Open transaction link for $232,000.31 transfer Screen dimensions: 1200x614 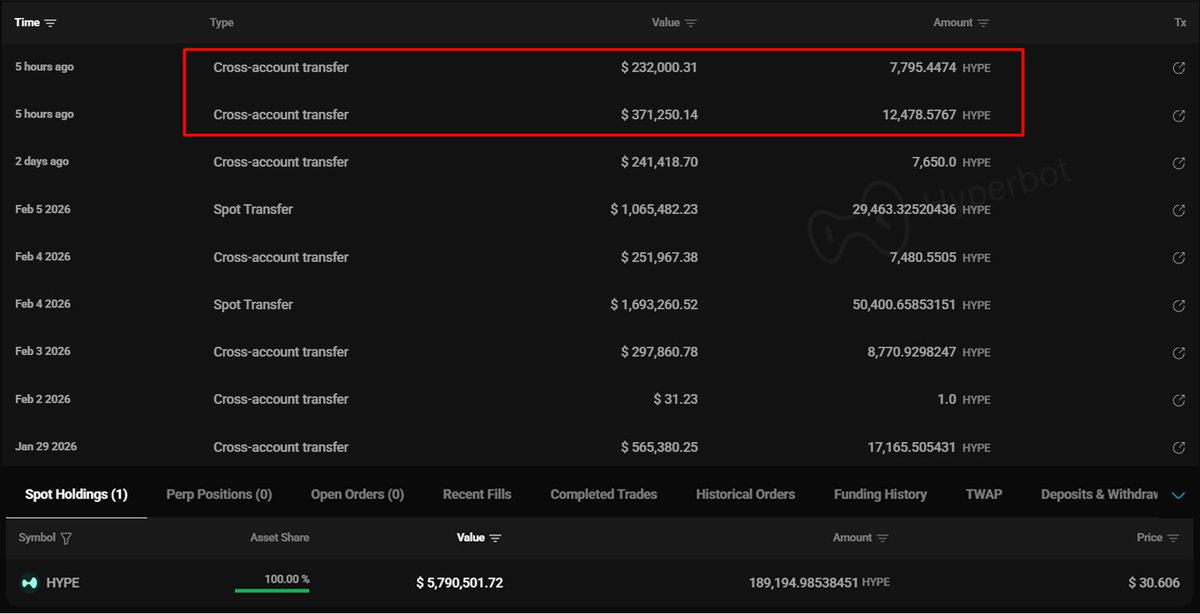point(1178,68)
